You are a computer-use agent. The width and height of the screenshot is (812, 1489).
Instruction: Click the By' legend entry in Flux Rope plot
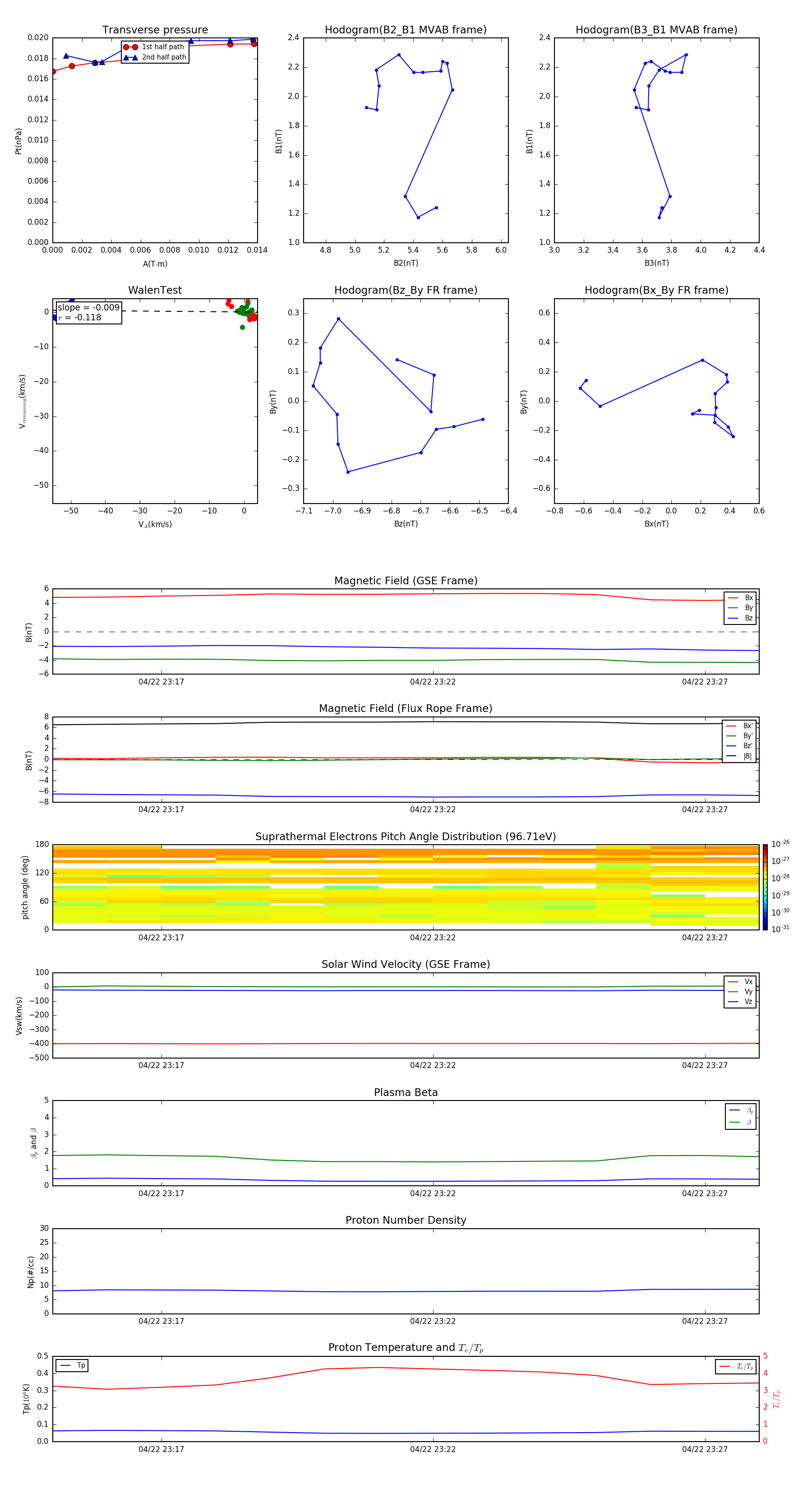click(739, 736)
